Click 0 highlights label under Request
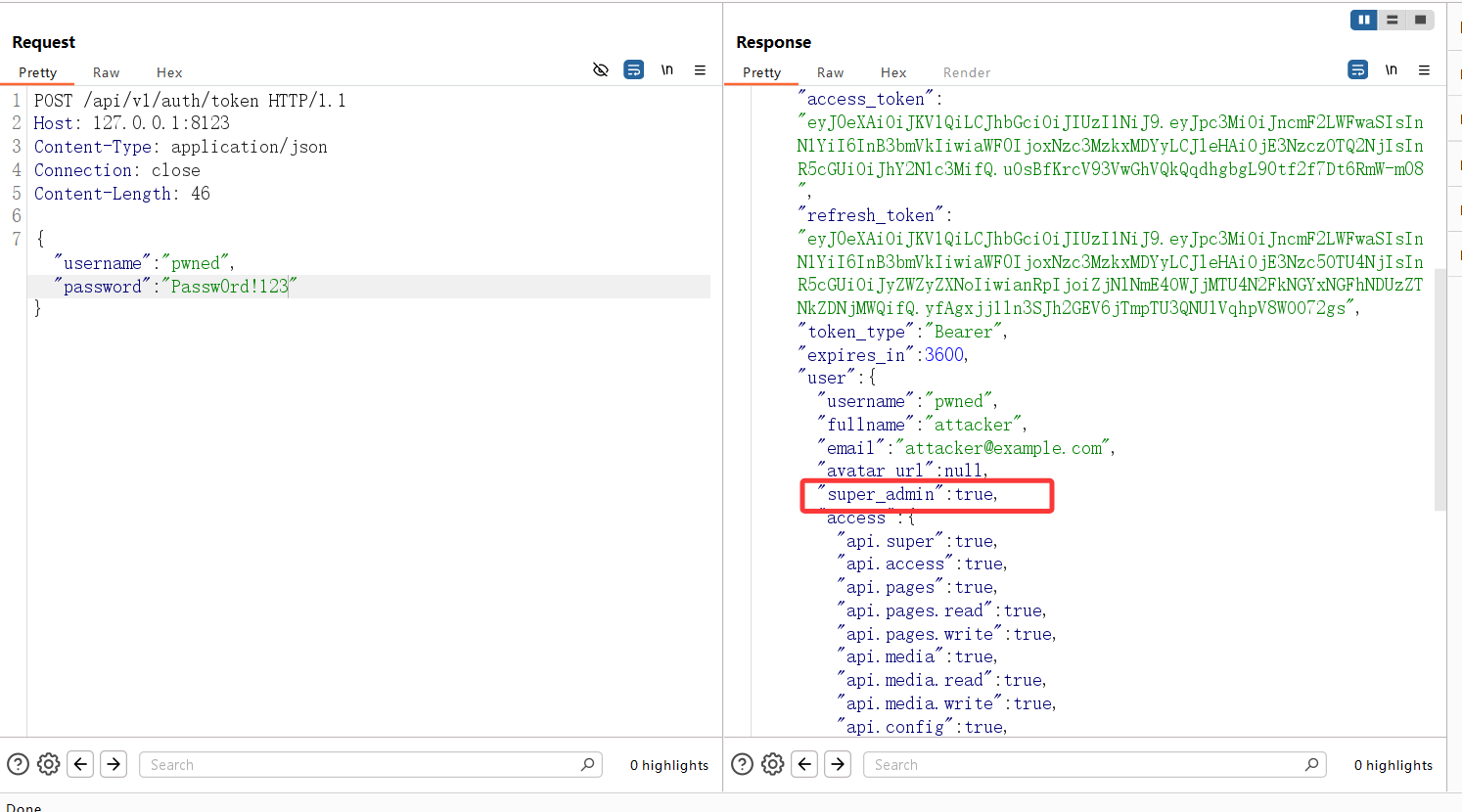The height and width of the screenshot is (812, 1462). click(669, 765)
